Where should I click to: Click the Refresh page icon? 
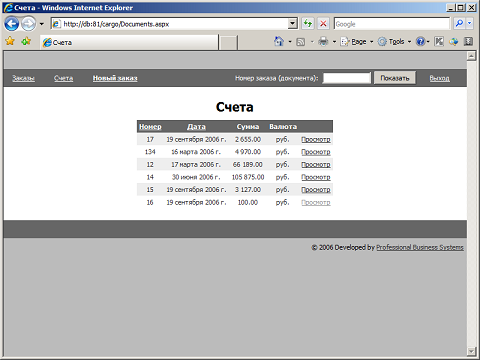(x=308, y=24)
